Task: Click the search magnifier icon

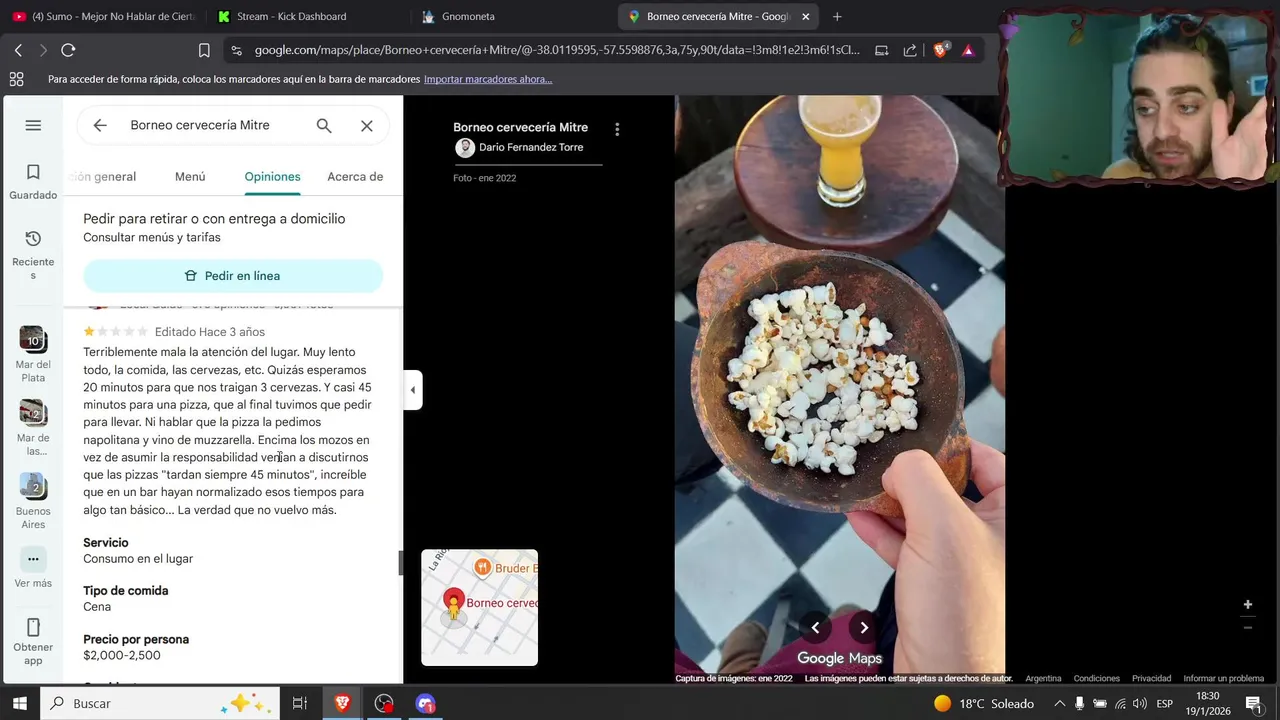Action: point(324,125)
